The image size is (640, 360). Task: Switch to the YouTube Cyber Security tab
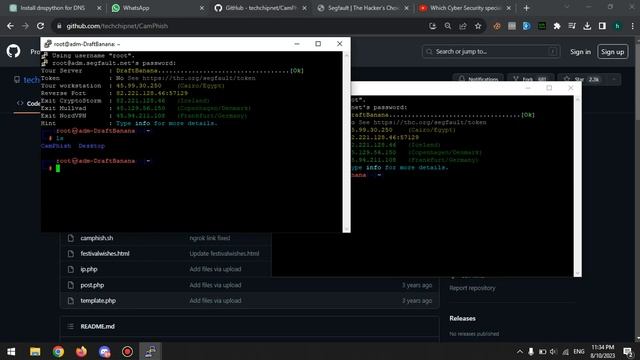point(465,8)
